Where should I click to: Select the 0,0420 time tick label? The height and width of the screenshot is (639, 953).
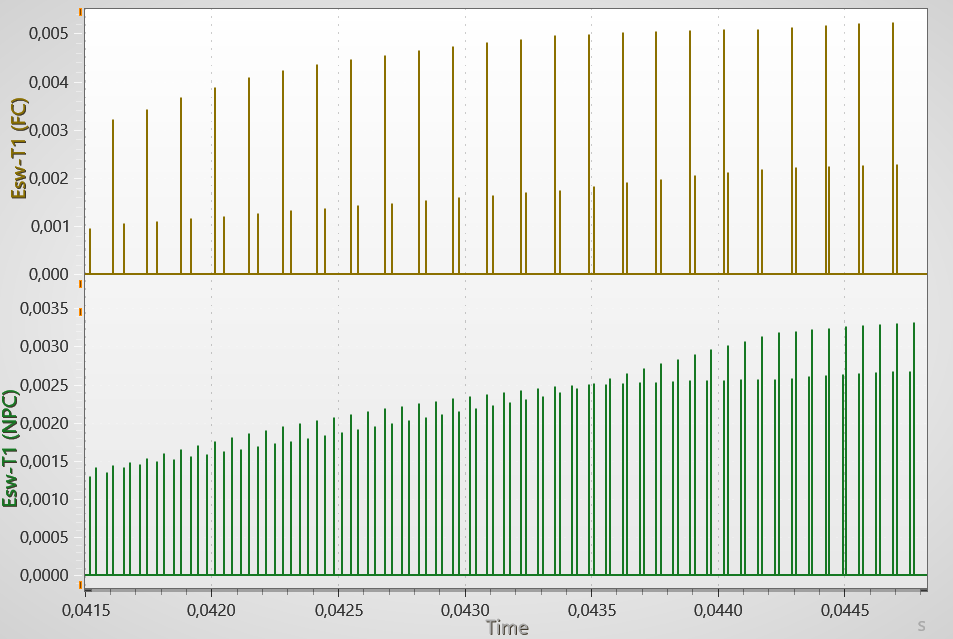(x=211, y=607)
